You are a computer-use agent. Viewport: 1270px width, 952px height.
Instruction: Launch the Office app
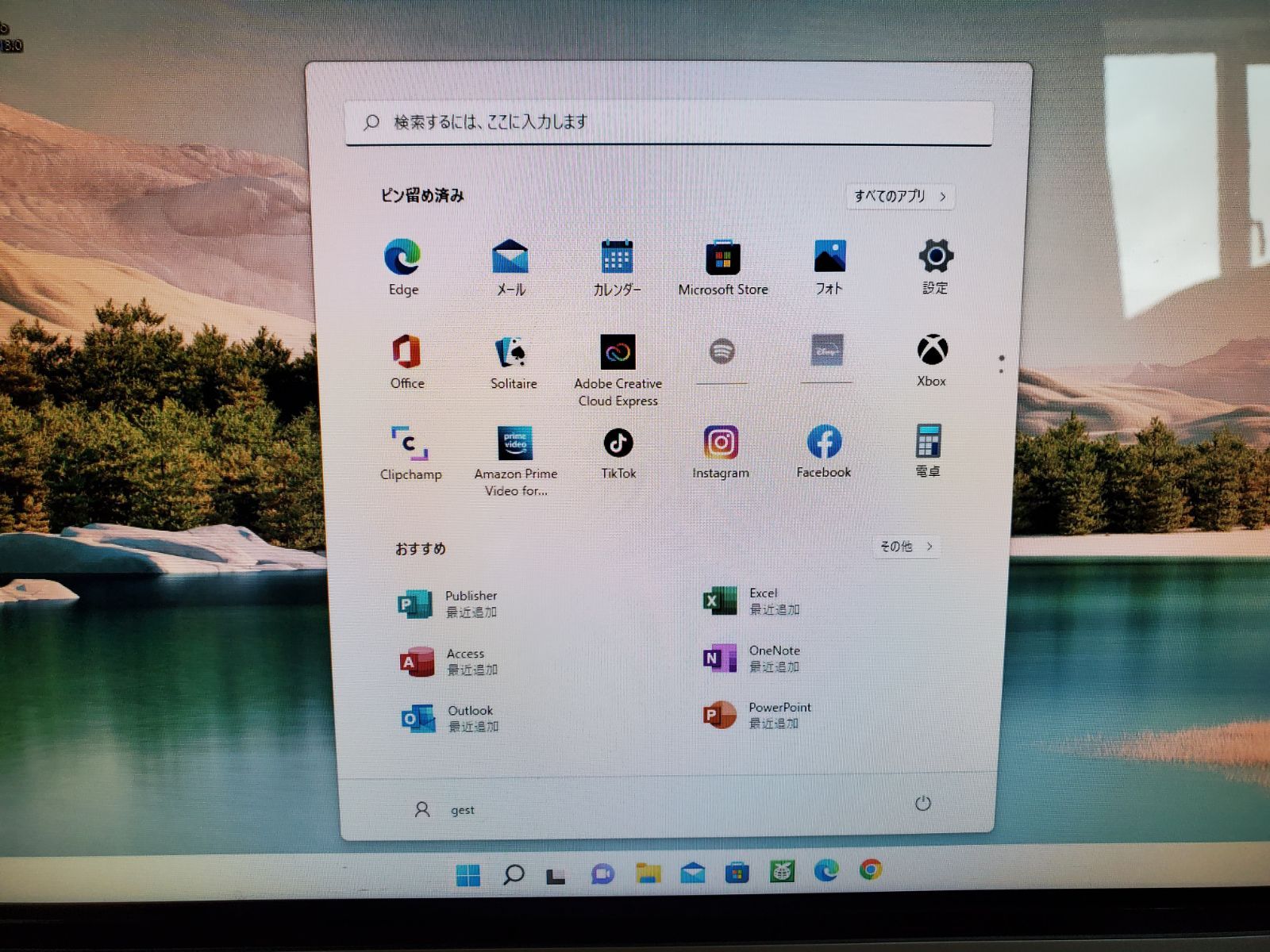[406, 362]
